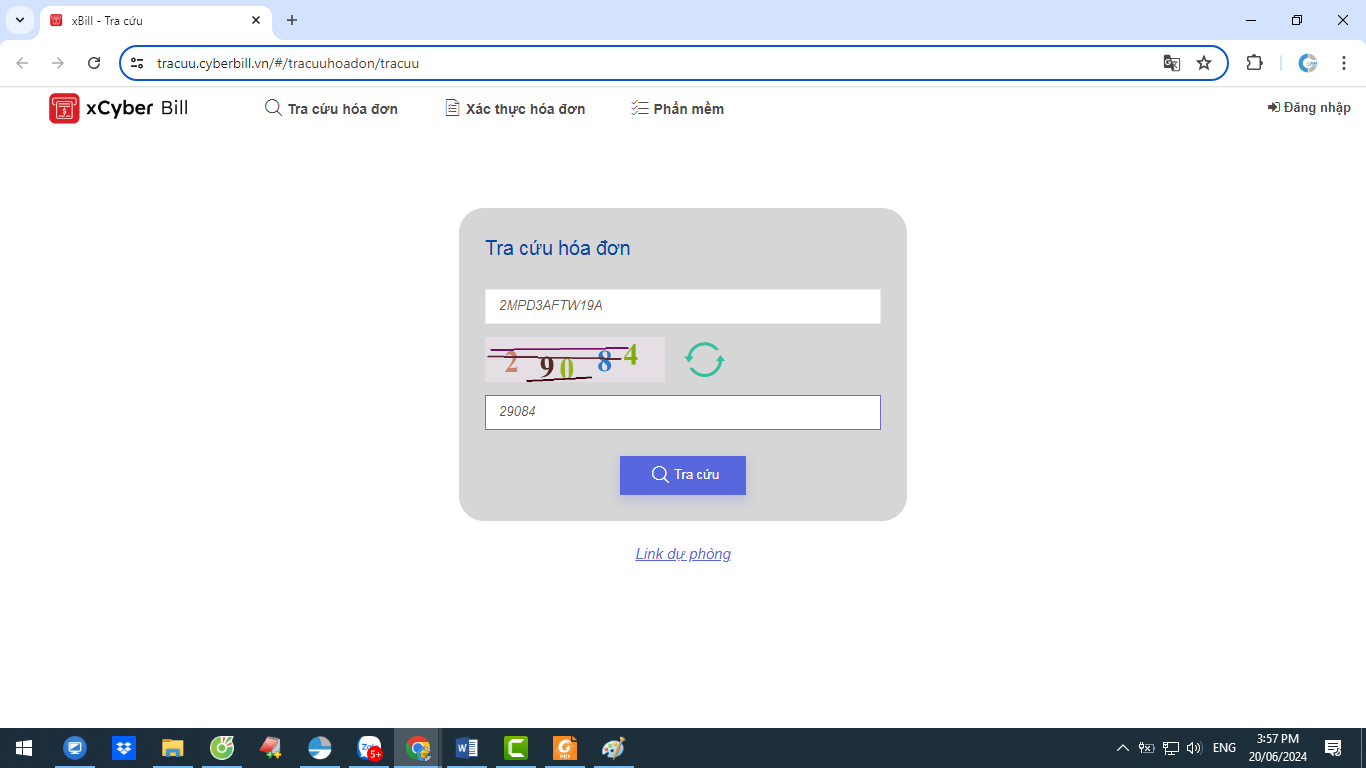Go to the Xác thực hóa đơn menu
Viewport: 1366px width, 768px height.
tap(515, 109)
